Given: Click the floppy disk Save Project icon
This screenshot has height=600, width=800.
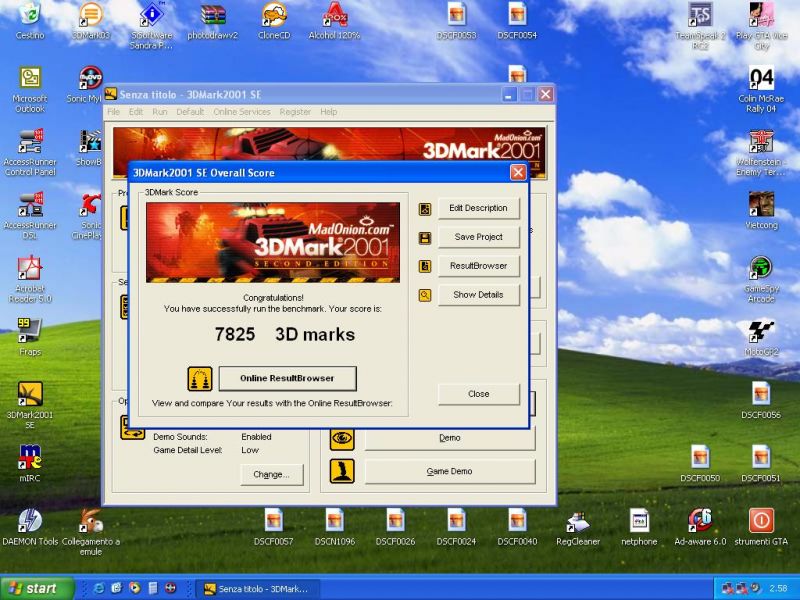Looking at the screenshot, I should click(x=424, y=238).
